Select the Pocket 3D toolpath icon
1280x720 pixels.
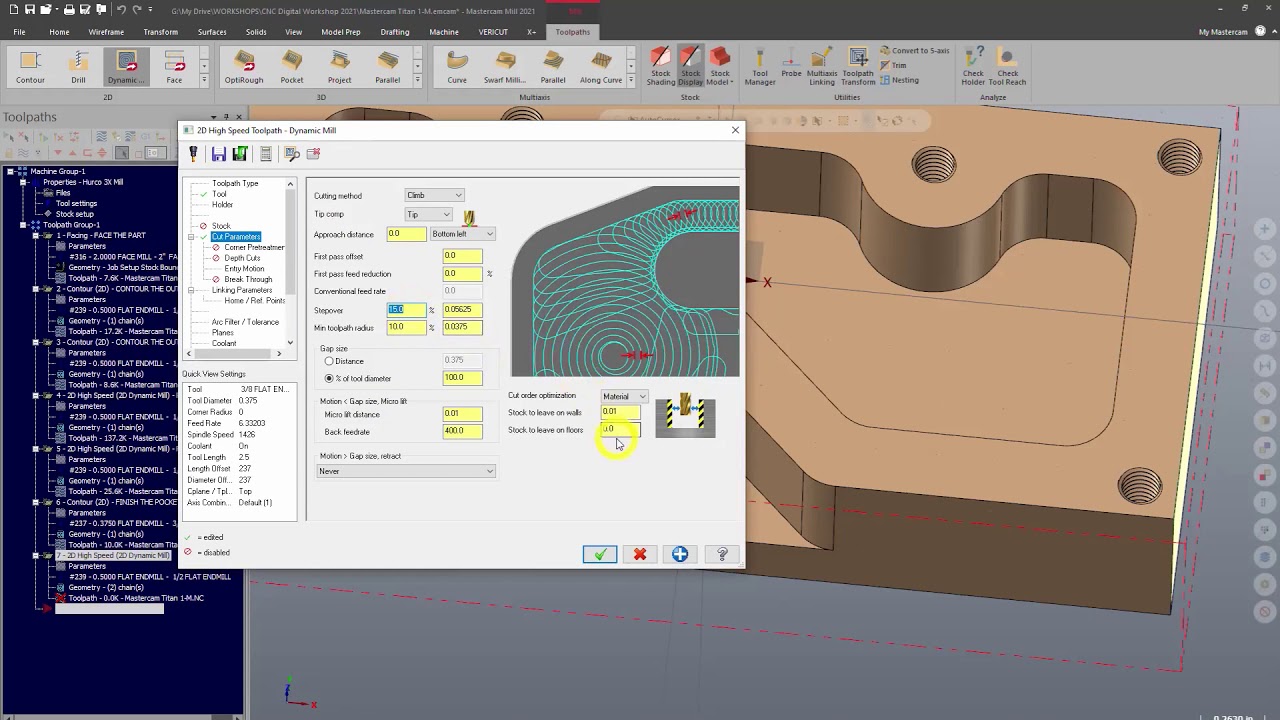click(x=292, y=67)
